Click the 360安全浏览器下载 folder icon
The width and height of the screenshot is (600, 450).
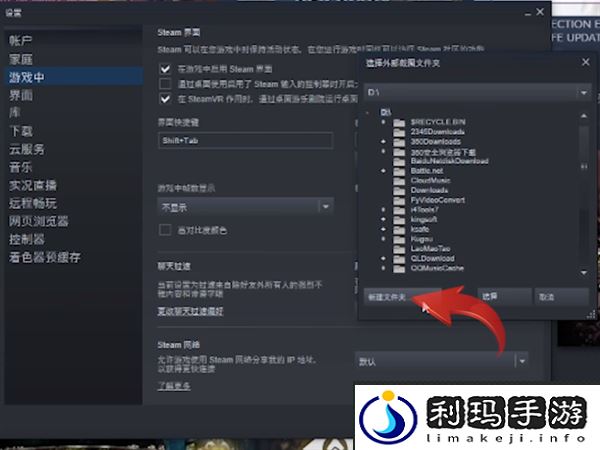(x=399, y=152)
